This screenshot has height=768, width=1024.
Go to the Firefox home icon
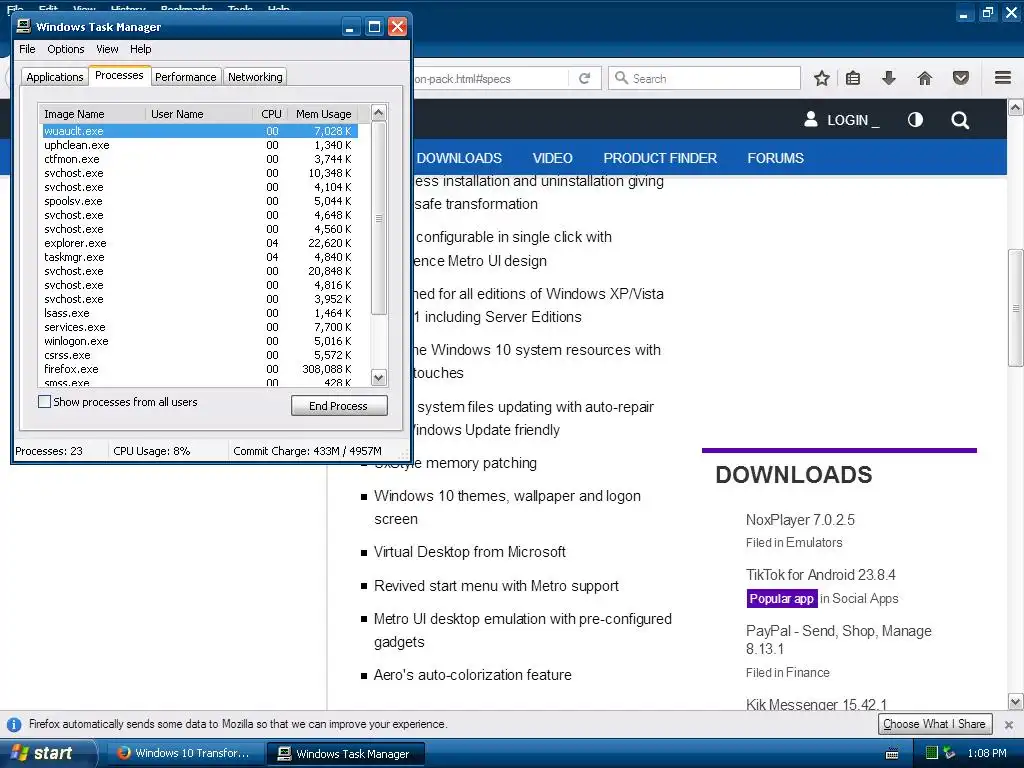point(925,78)
